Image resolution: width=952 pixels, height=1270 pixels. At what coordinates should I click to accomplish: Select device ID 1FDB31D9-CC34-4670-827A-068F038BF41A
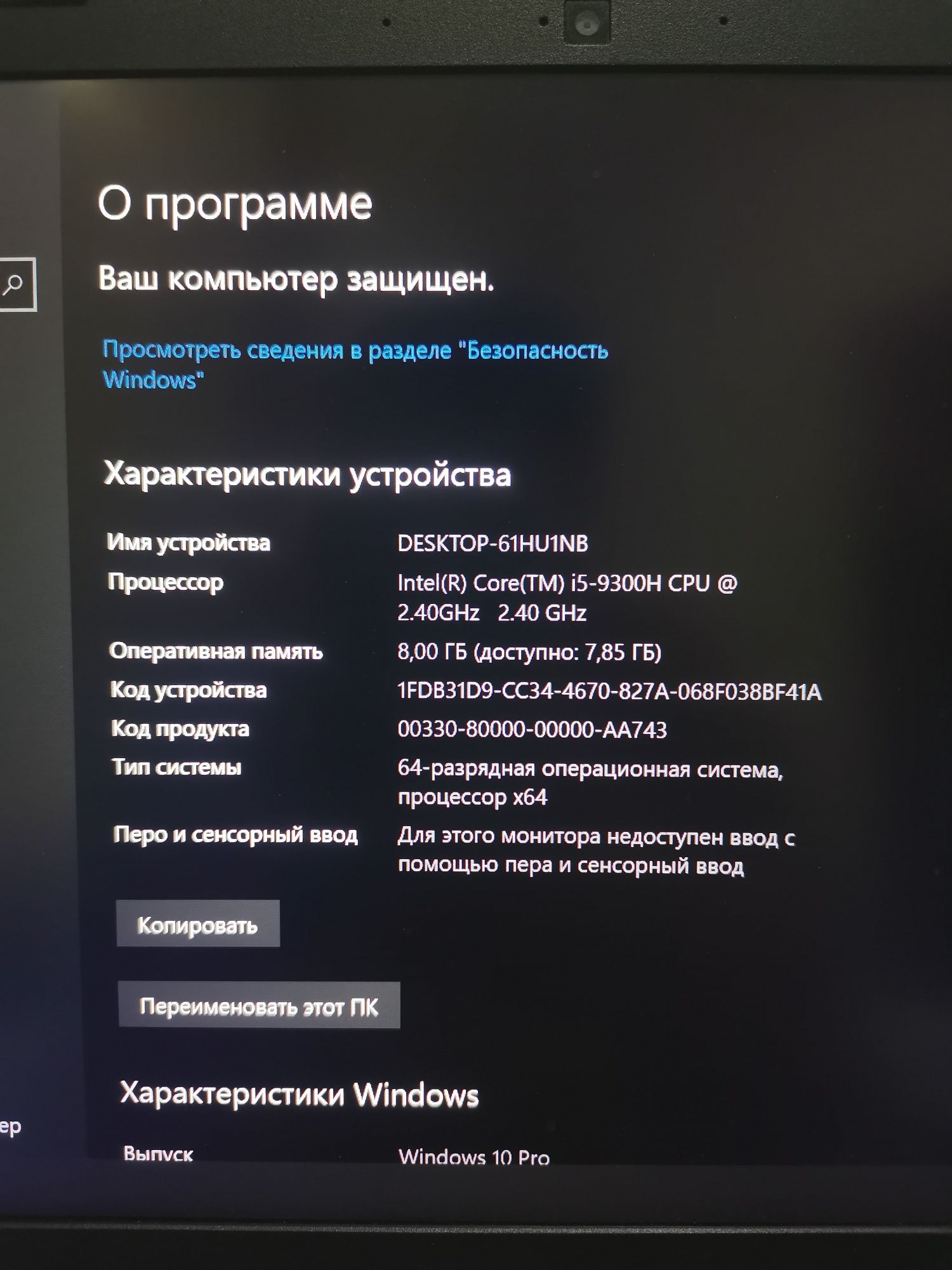(609, 691)
